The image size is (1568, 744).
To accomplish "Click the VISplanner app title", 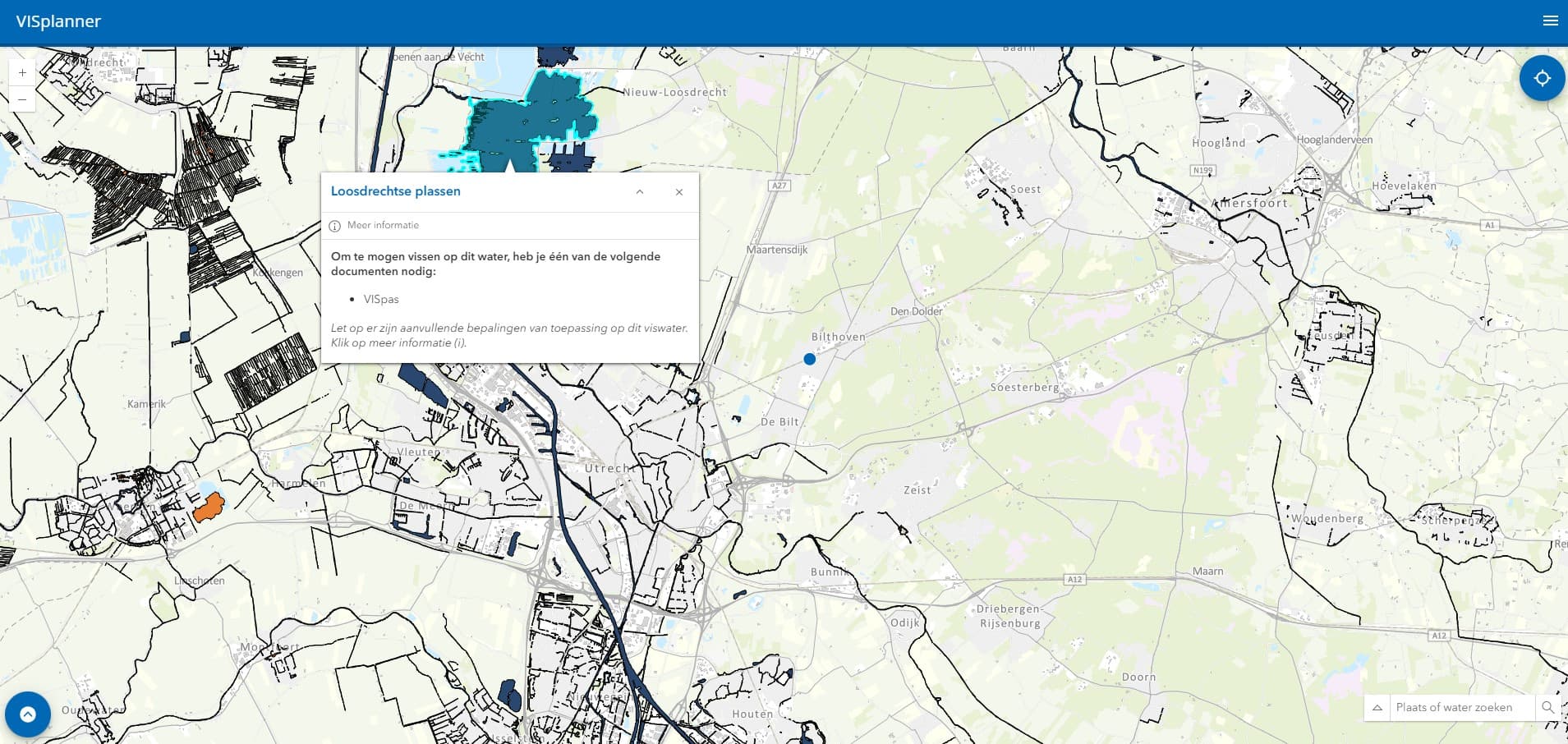I will click(58, 21).
